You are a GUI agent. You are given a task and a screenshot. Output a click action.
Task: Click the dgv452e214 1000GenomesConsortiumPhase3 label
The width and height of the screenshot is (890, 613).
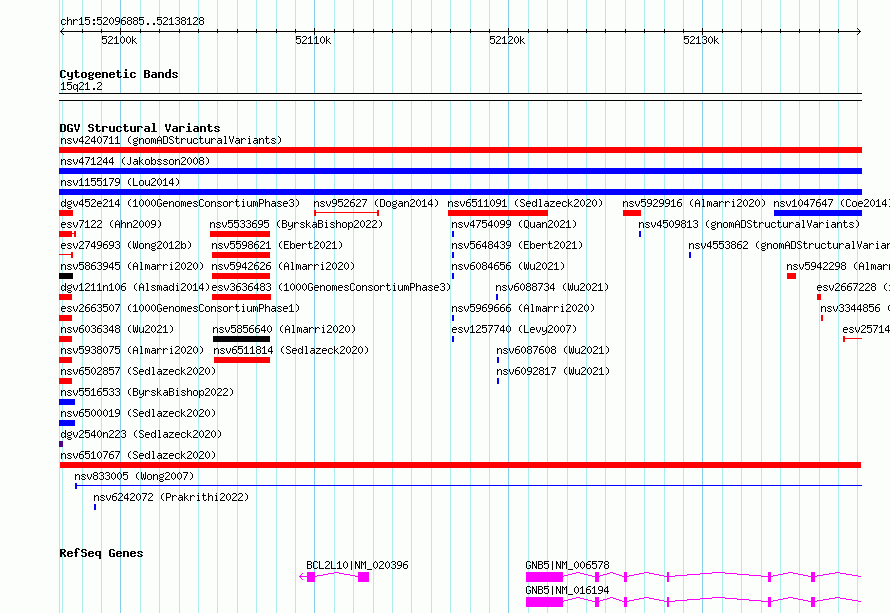pos(180,203)
